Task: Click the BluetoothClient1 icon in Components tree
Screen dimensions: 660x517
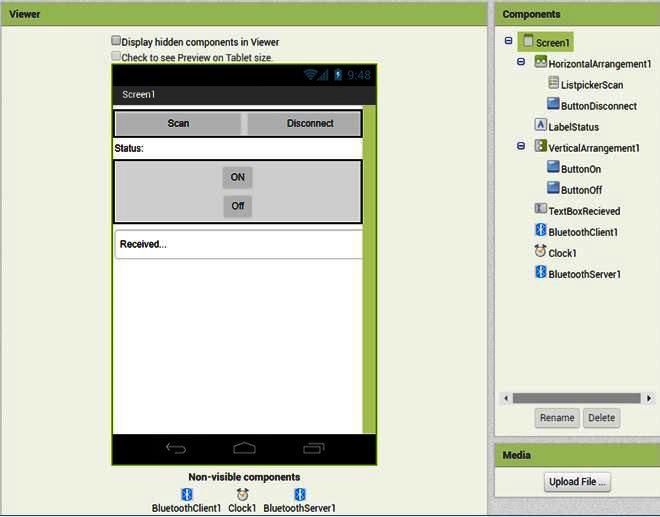Action: pyautogui.click(x=540, y=230)
